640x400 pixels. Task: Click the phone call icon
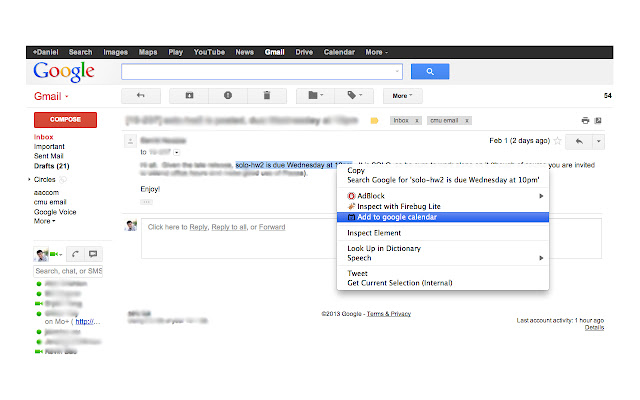pyautogui.click(x=75, y=254)
